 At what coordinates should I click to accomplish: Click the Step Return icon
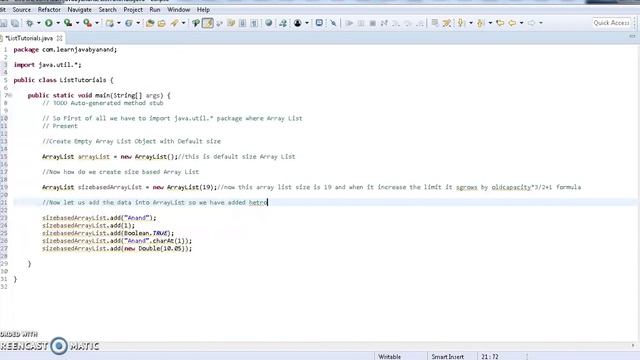420,23
